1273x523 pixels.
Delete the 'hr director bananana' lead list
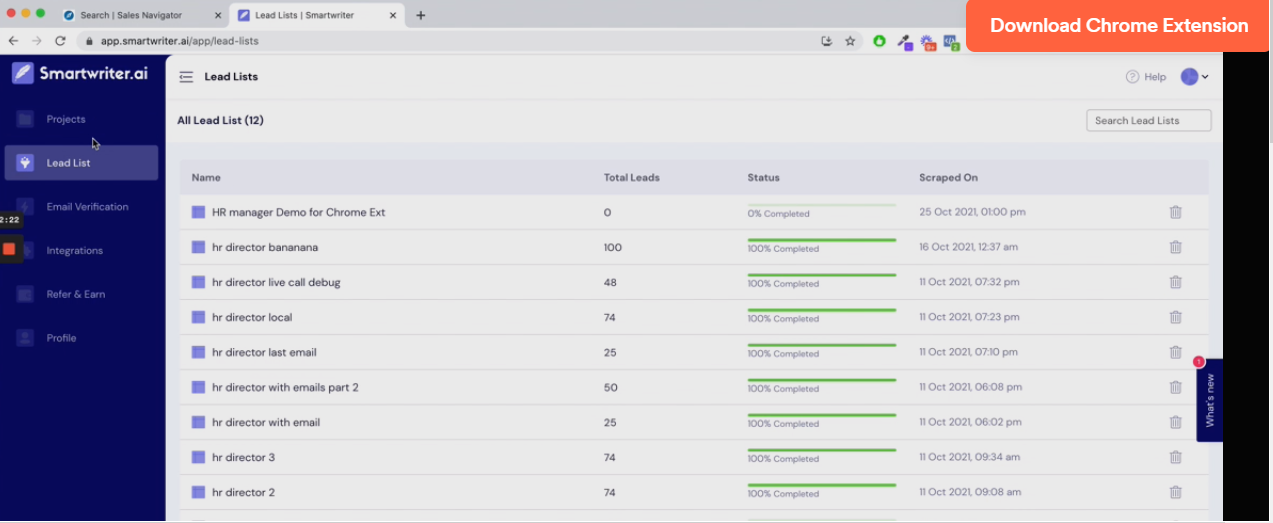click(1175, 247)
